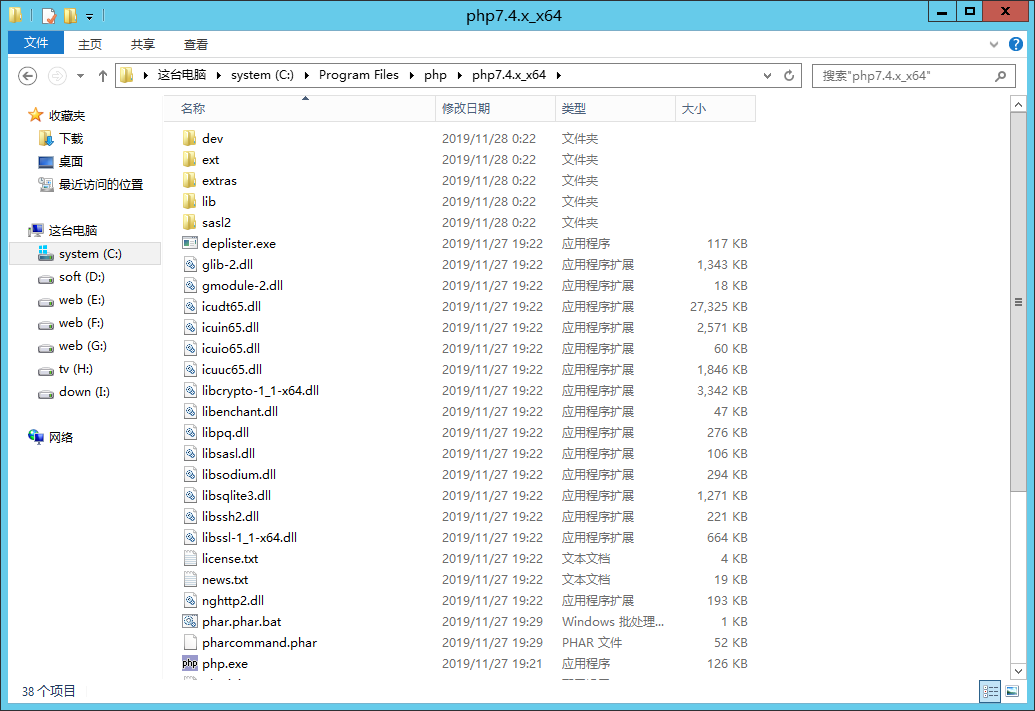
Task: Collapse the ribbon with the chevron arrow
Action: coord(992,44)
